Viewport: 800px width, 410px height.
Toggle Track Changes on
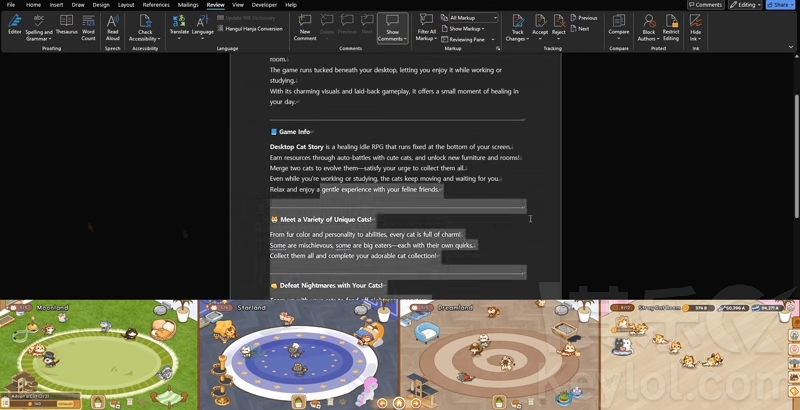(517, 25)
